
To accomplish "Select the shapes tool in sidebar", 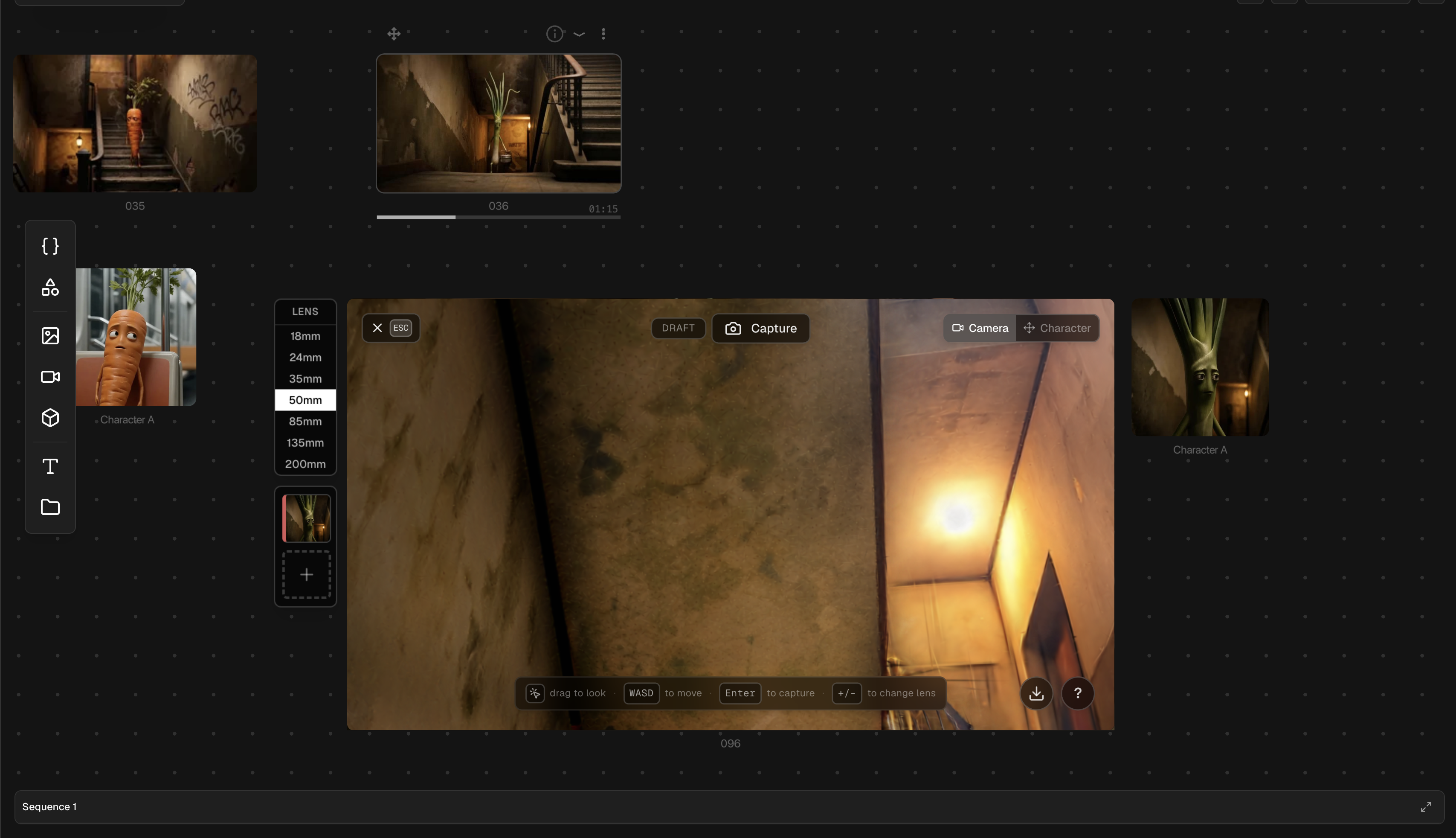I will pyautogui.click(x=50, y=287).
